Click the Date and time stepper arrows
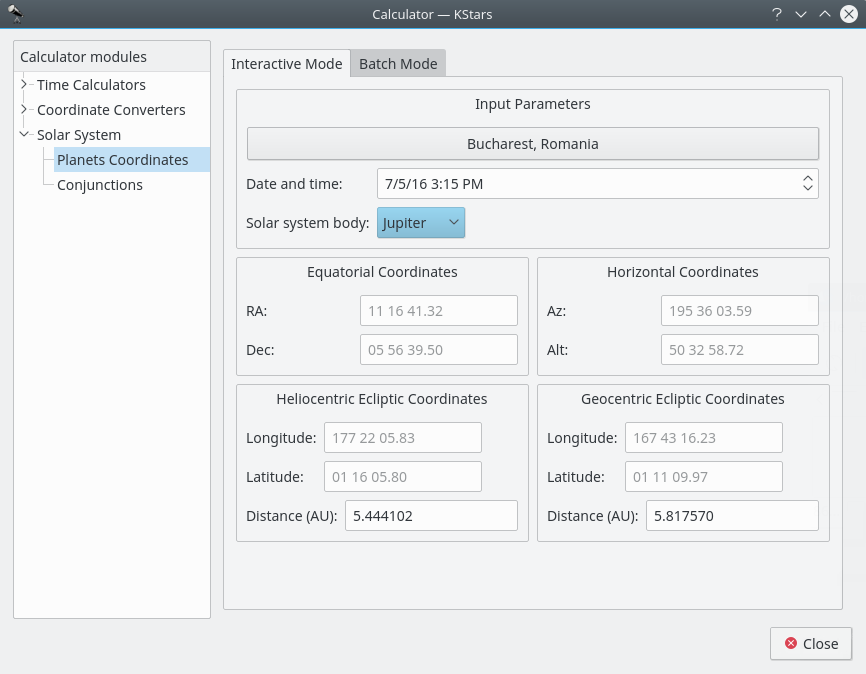This screenshot has height=674, width=866. [x=807, y=184]
